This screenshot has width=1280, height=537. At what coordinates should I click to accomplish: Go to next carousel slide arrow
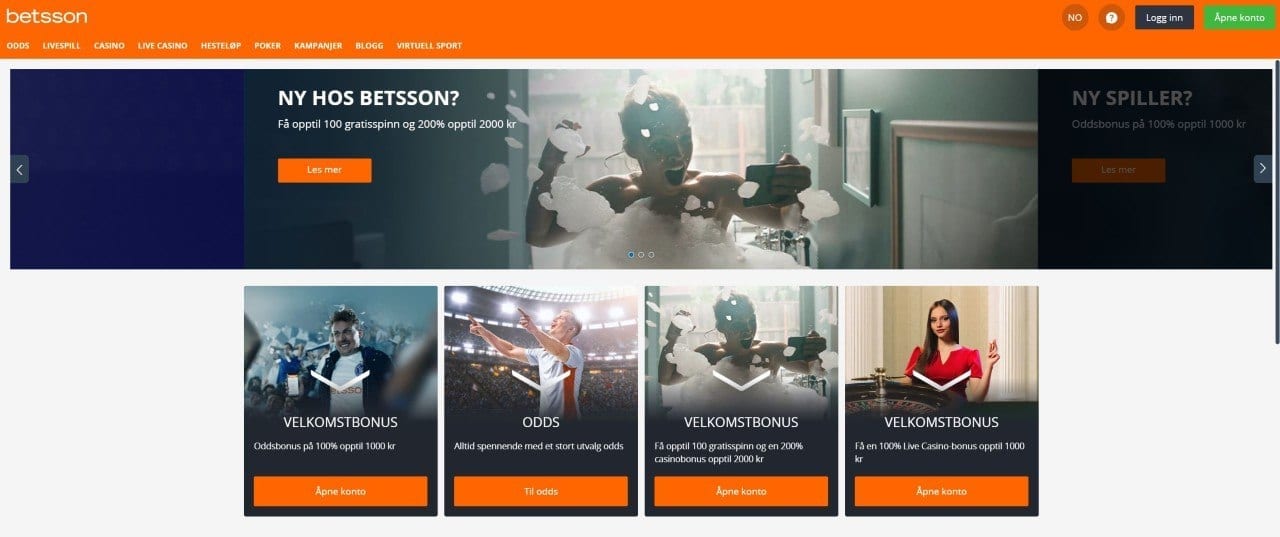pos(1263,169)
